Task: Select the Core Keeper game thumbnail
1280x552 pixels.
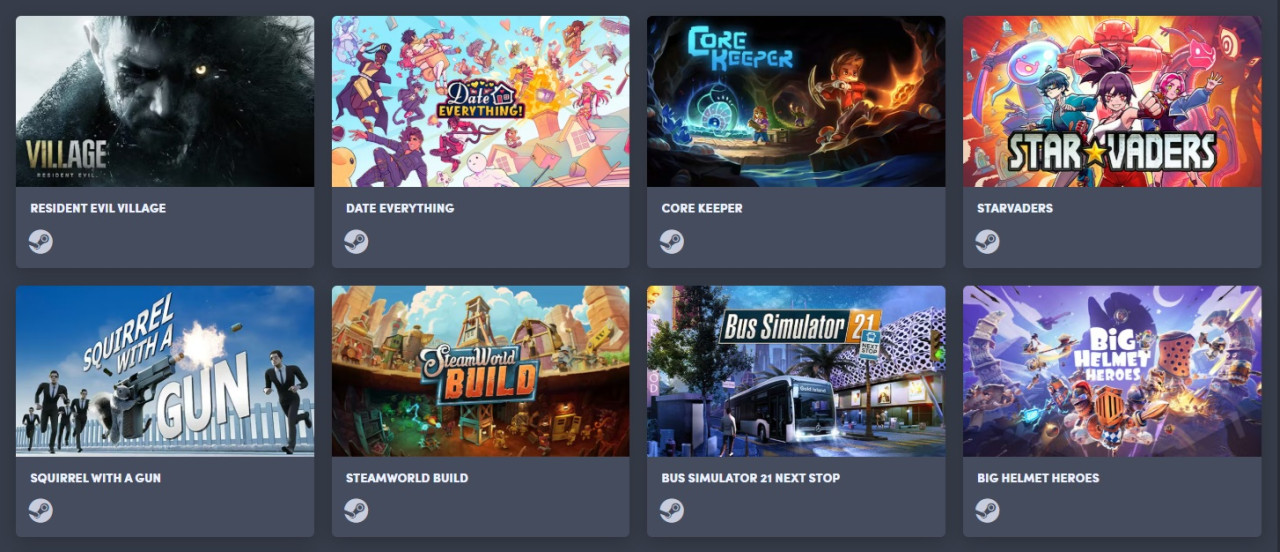Action: tap(796, 101)
